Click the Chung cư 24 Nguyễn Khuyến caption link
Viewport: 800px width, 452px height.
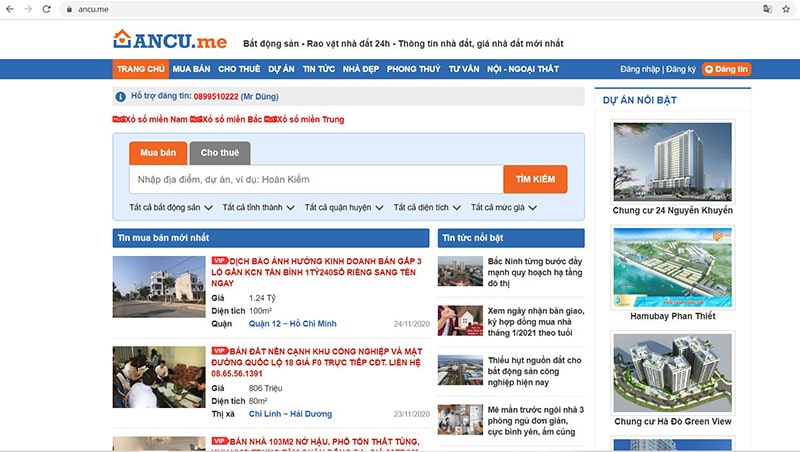[672, 210]
